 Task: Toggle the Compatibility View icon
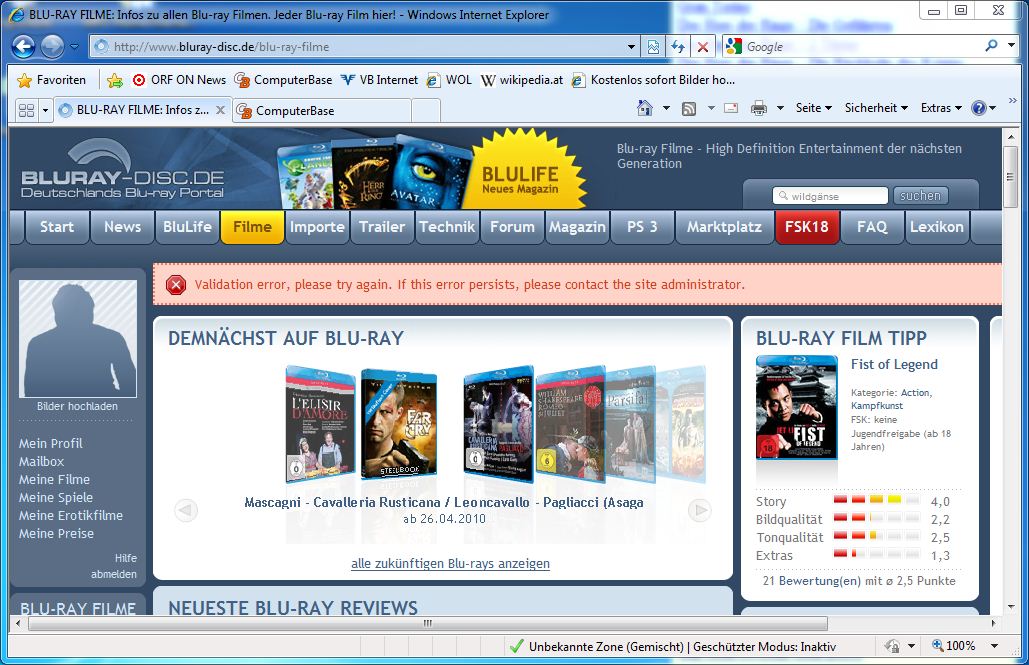pos(654,47)
